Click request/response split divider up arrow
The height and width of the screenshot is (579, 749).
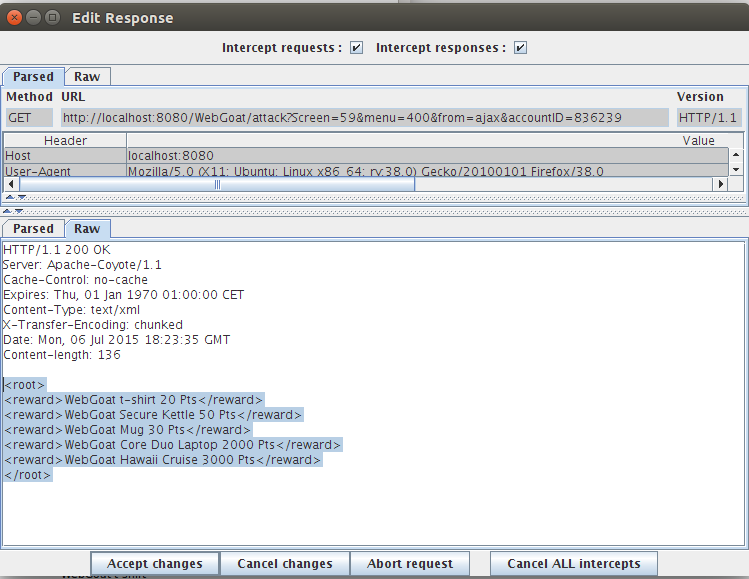[x=7, y=211]
